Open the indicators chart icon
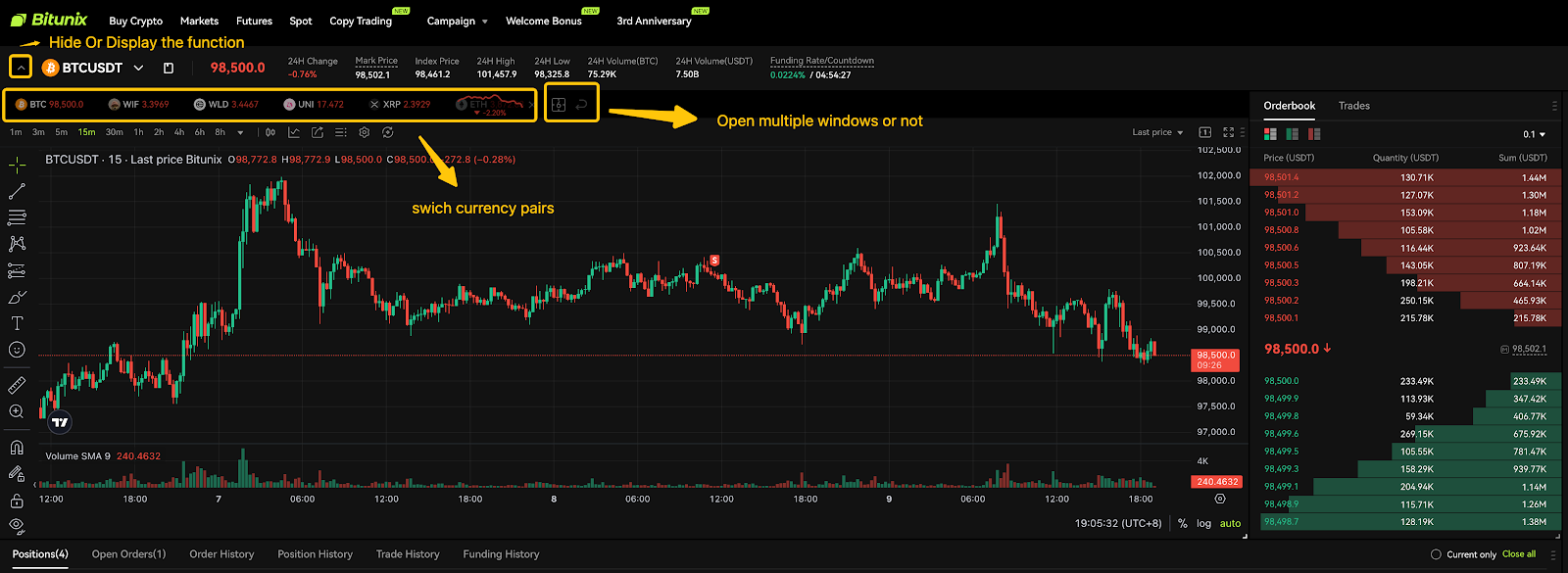The image size is (1568, 573). [294, 132]
